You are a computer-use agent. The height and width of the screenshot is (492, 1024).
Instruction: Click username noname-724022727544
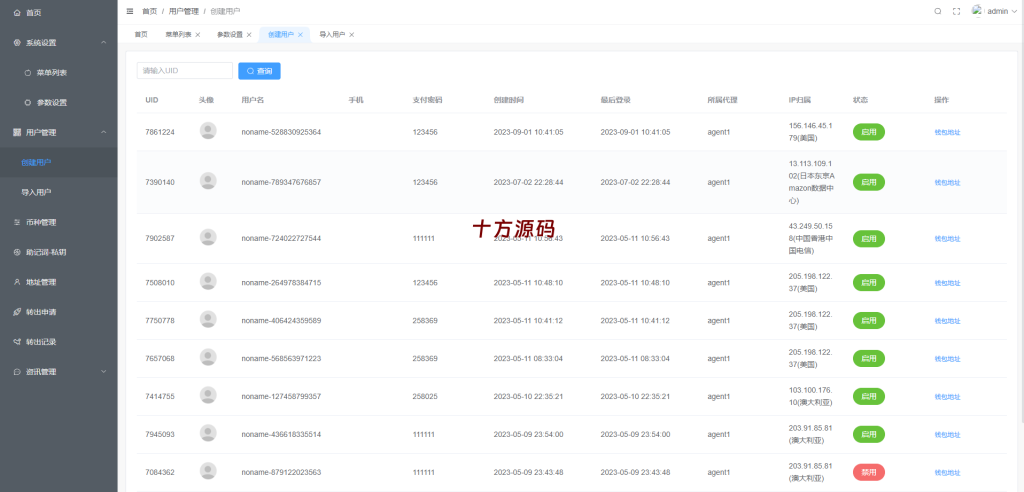pyautogui.click(x=281, y=238)
